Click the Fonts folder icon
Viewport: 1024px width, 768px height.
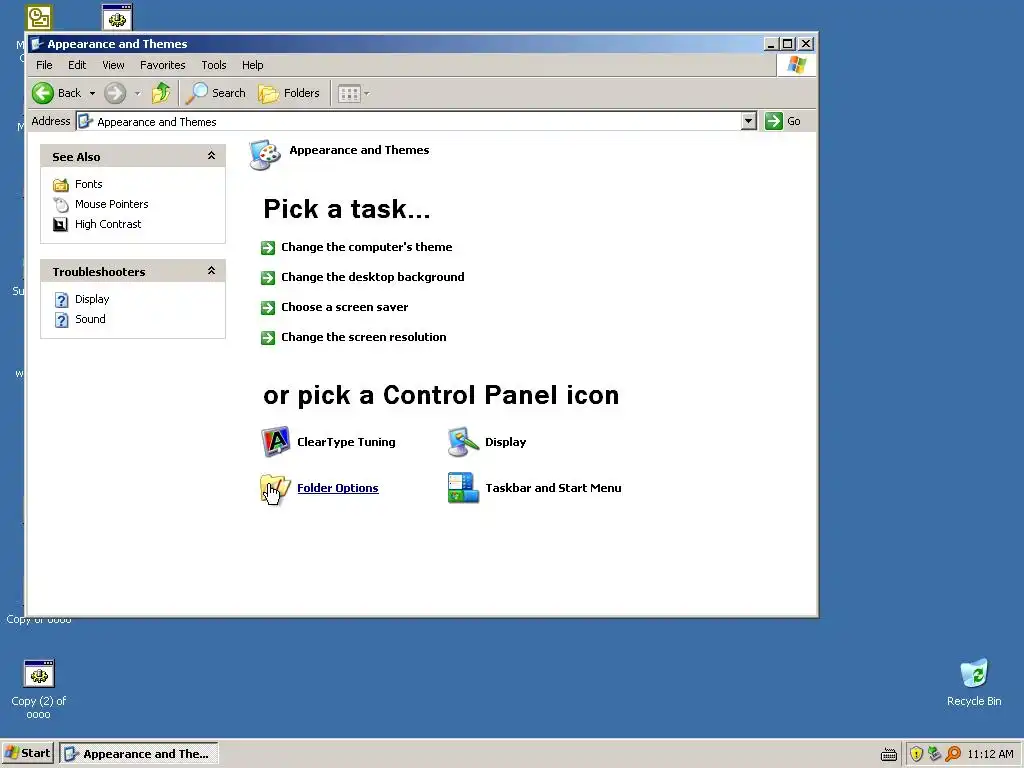pos(61,185)
